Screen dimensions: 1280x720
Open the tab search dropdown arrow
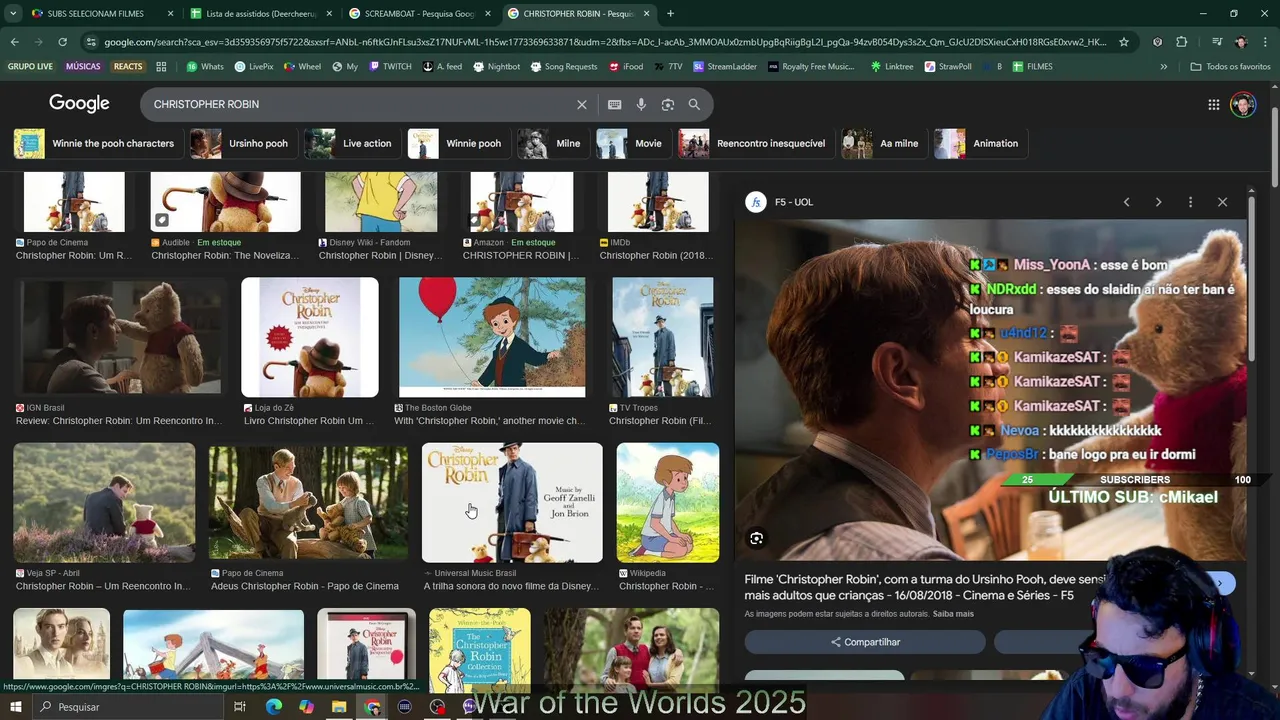tap(12, 13)
